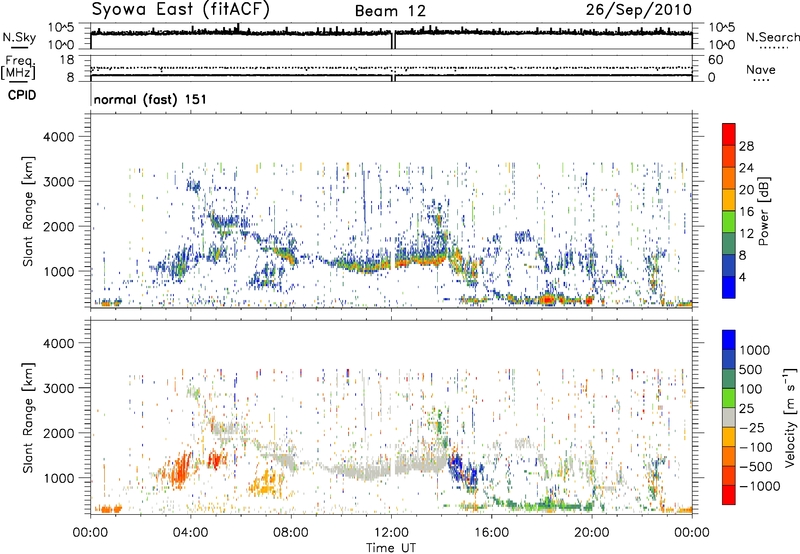
Task: Click the 'Time UT' axis title
Action: click(391, 548)
